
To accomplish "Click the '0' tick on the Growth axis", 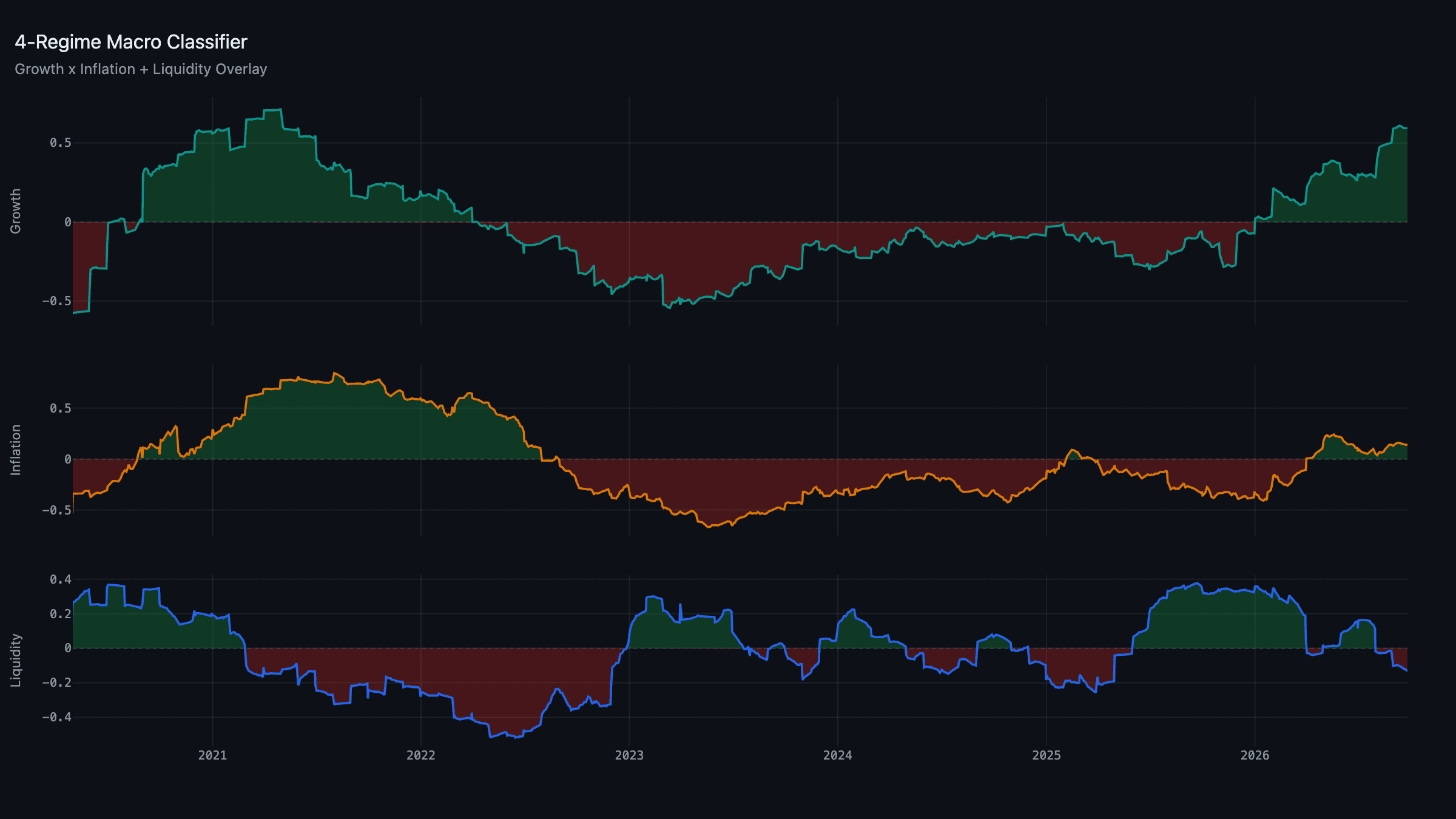I will tap(68, 222).
